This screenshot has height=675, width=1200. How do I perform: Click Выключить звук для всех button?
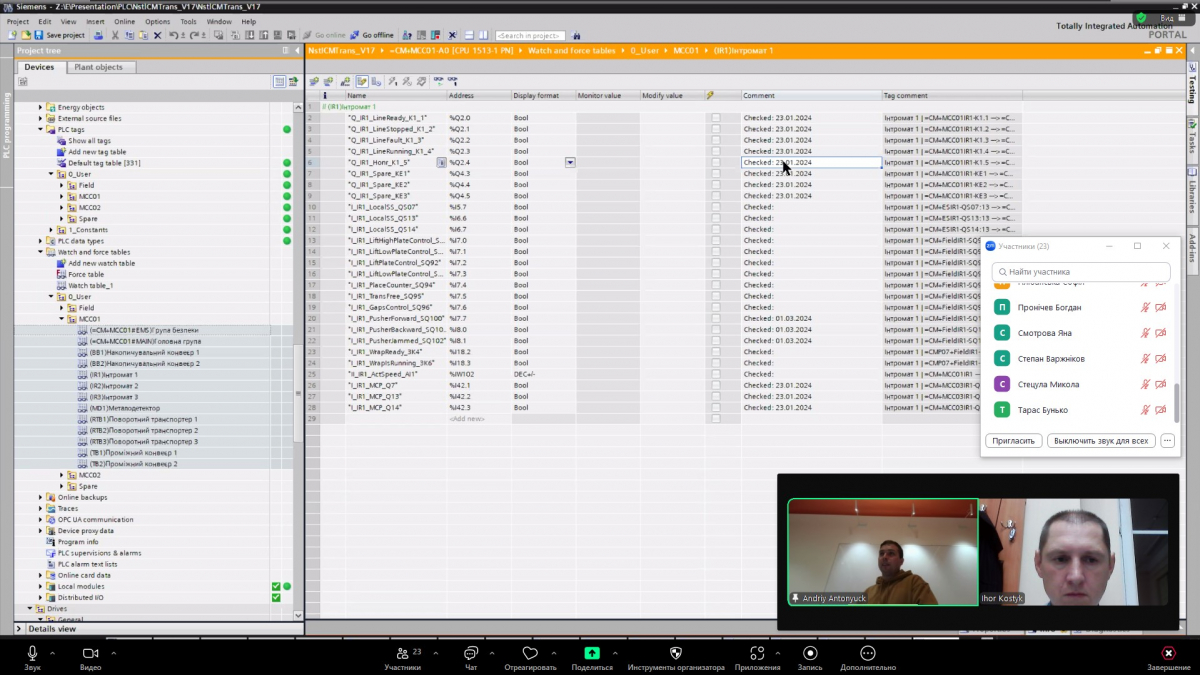coord(1101,441)
